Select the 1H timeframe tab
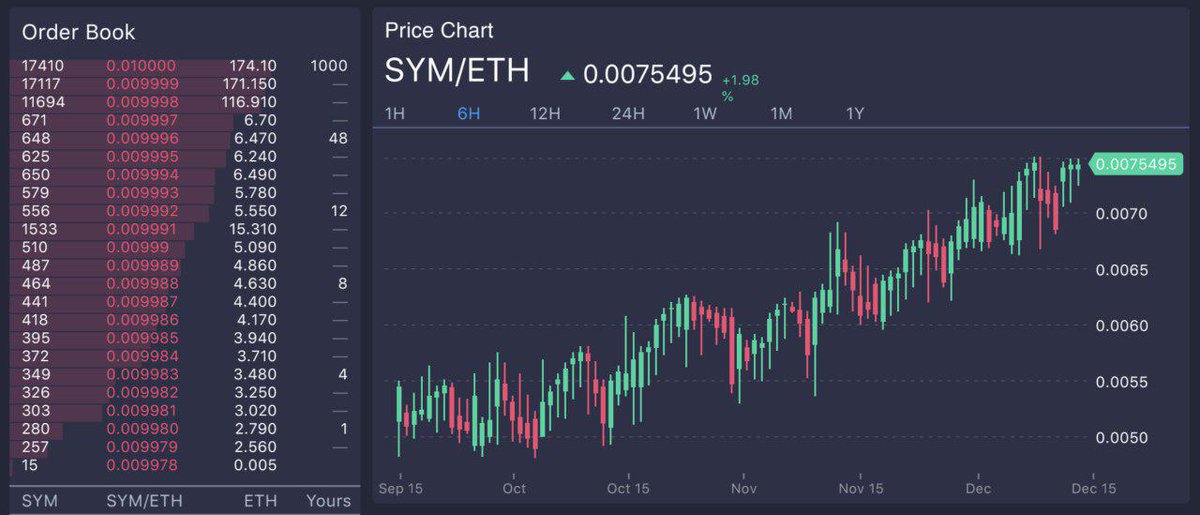 click(395, 113)
